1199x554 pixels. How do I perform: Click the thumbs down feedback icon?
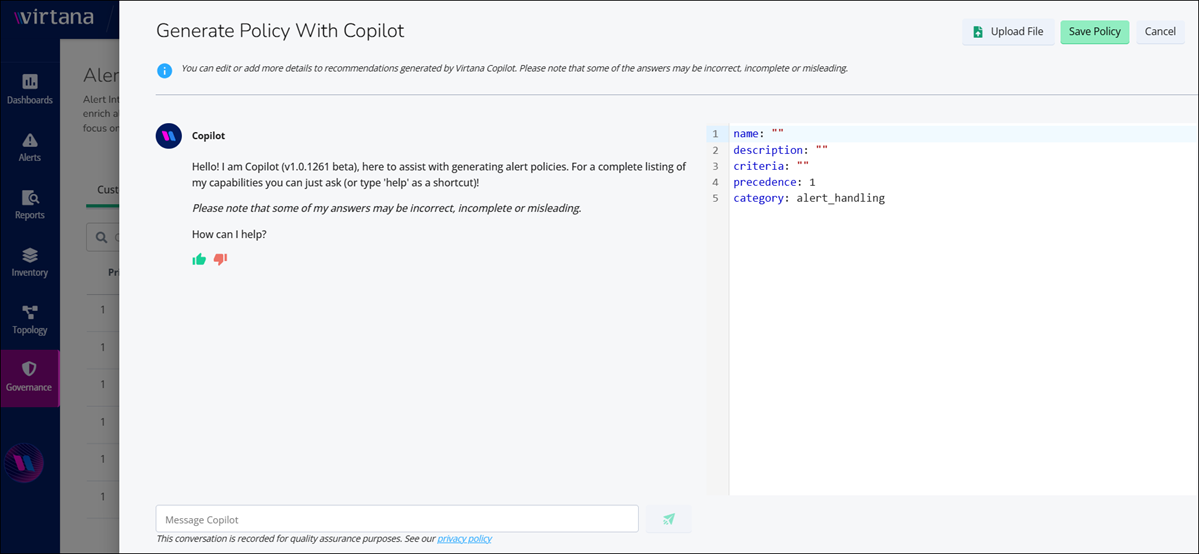(221, 259)
